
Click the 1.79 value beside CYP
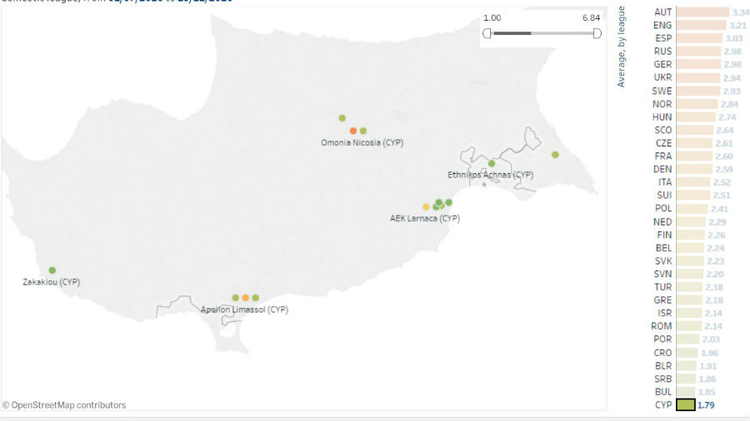pyautogui.click(x=706, y=405)
